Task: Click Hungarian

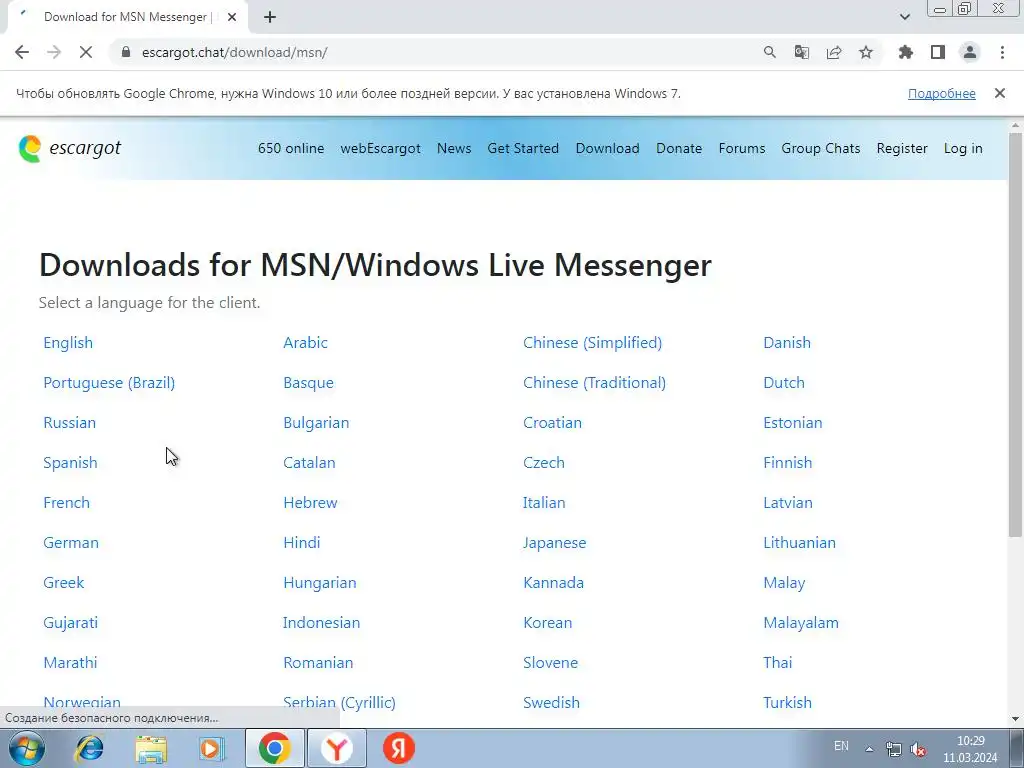Action: (319, 583)
